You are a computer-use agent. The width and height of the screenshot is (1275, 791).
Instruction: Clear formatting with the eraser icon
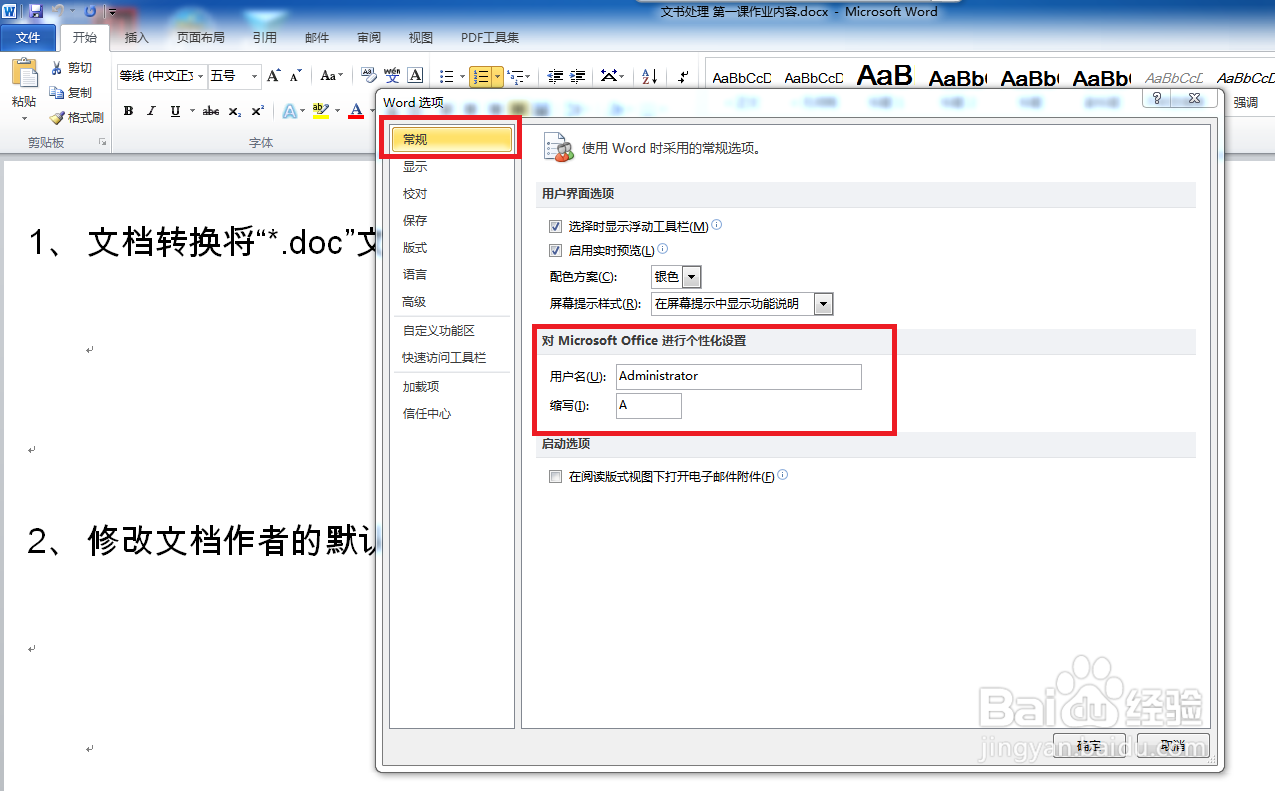click(367, 76)
